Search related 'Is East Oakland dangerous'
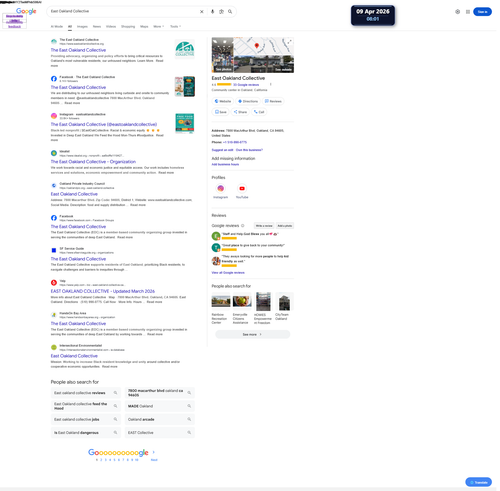The image size is (500, 491). point(86,433)
